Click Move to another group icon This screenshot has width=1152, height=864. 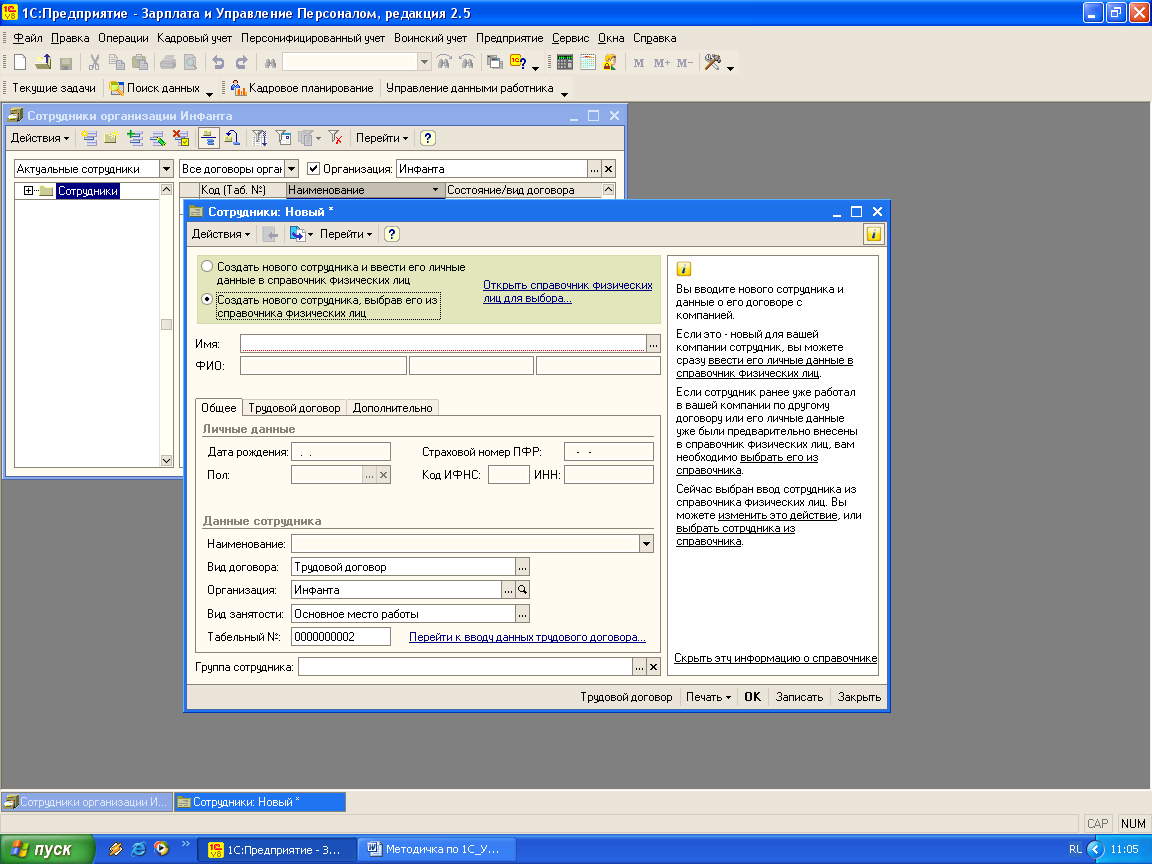(232, 137)
